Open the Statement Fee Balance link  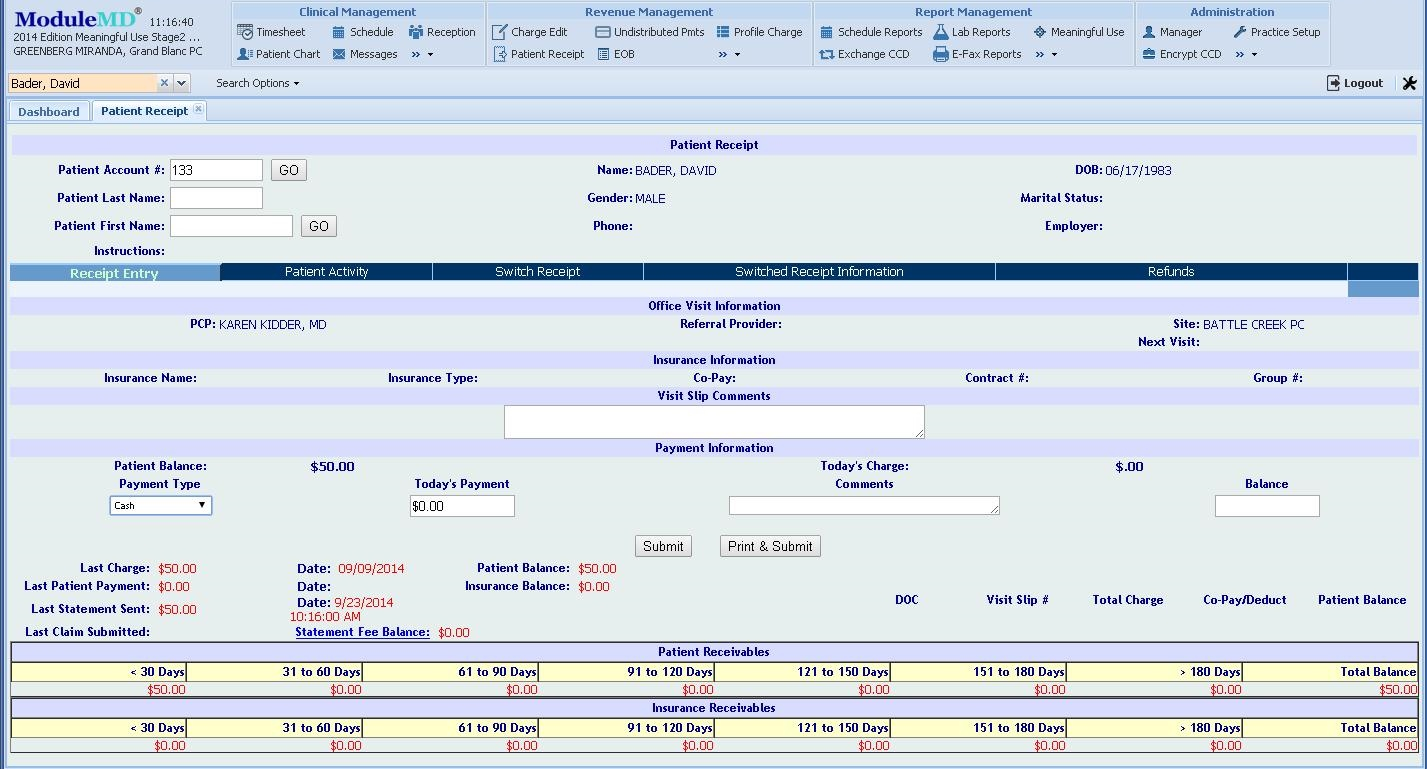tap(362, 632)
